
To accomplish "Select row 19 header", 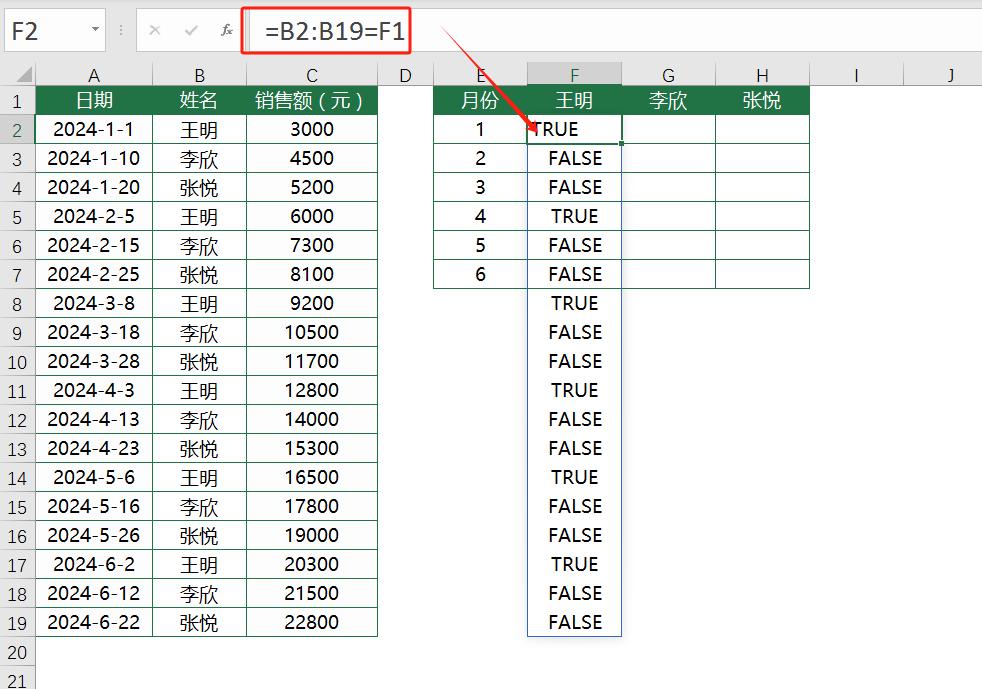I will [x=18, y=623].
